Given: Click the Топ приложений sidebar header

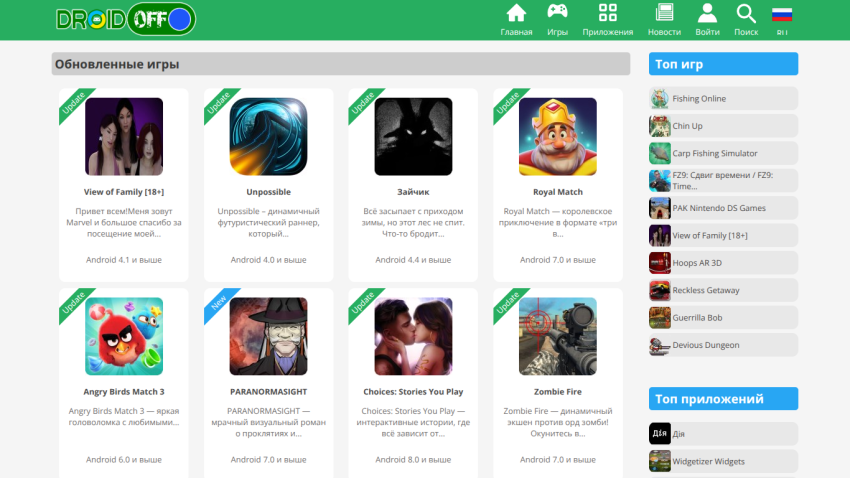Looking at the screenshot, I should [x=723, y=399].
